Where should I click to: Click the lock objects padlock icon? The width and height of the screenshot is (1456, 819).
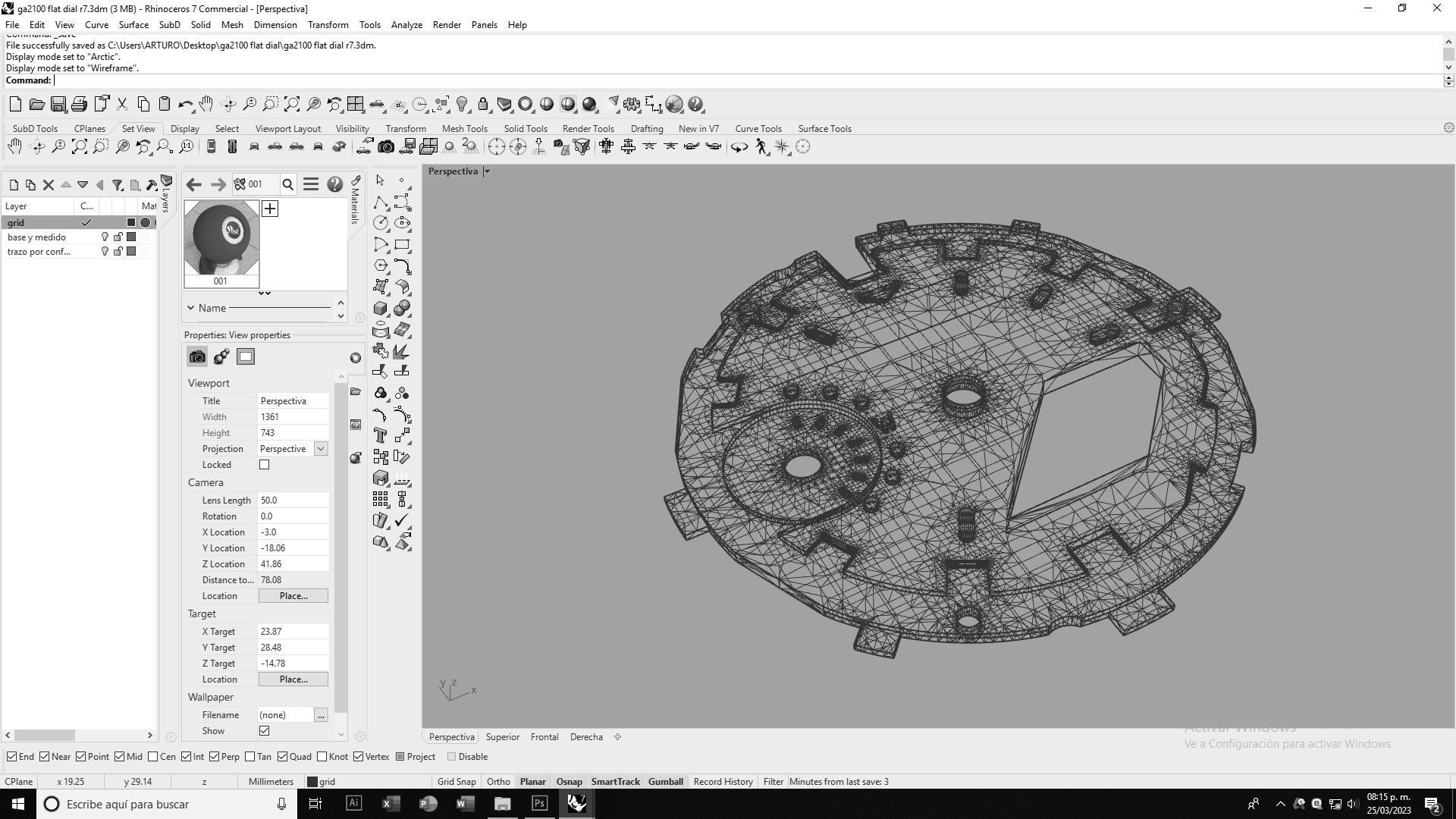(x=483, y=105)
